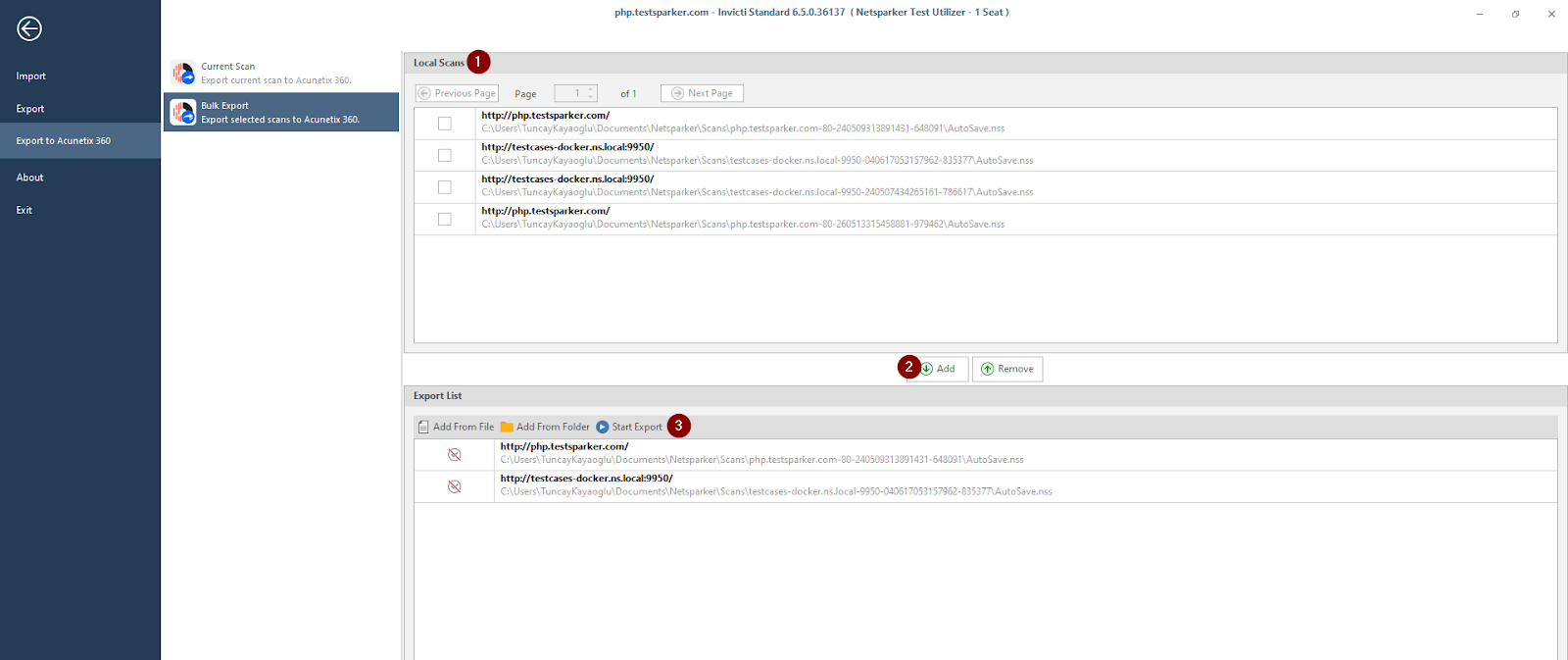Click the Export List panel header
Image resolution: width=1568 pixels, height=660 pixels.
[985, 396]
